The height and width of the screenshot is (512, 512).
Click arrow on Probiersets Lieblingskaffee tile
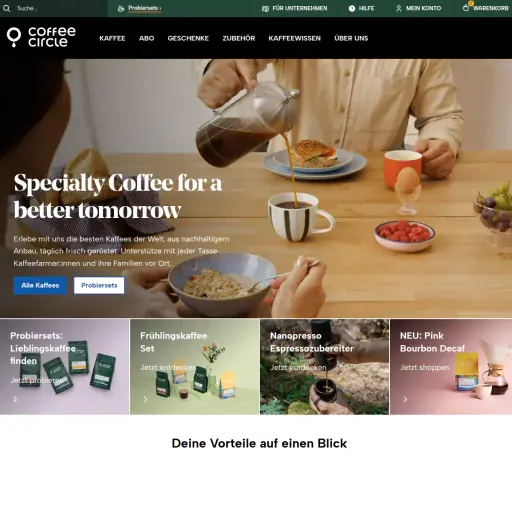[x=15, y=399]
